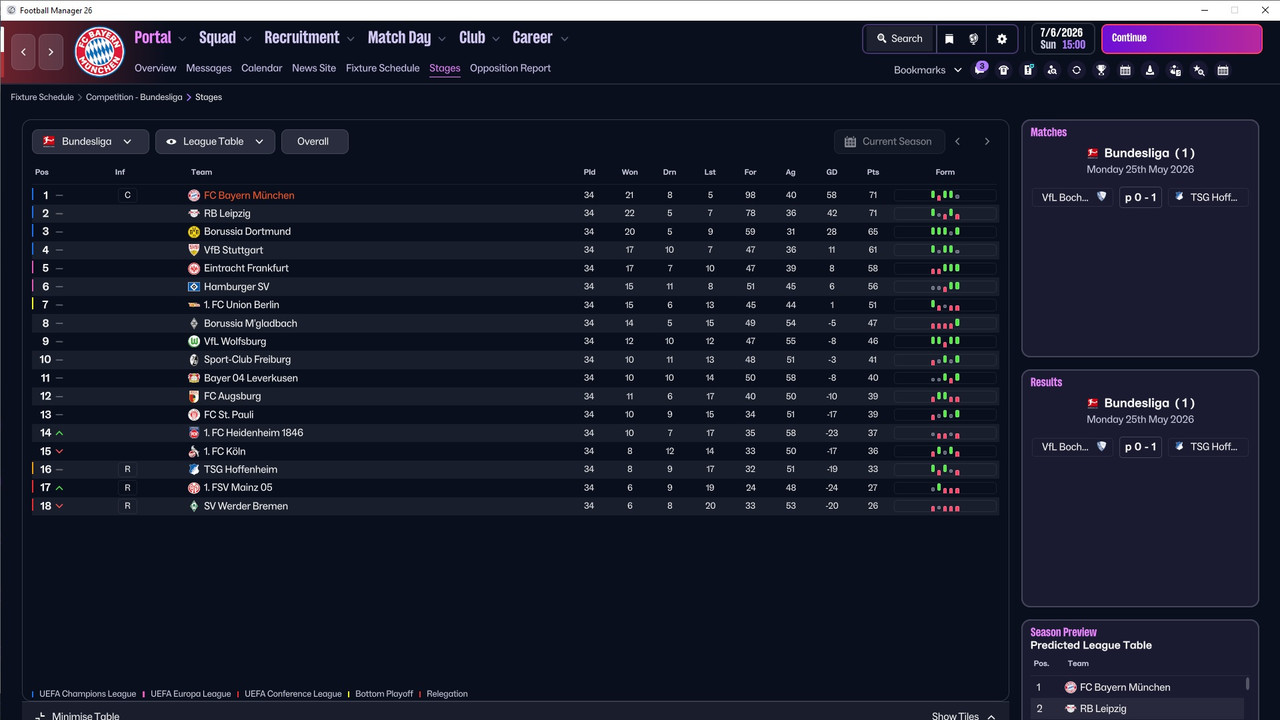Go to the next season arrow

tap(987, 142)
